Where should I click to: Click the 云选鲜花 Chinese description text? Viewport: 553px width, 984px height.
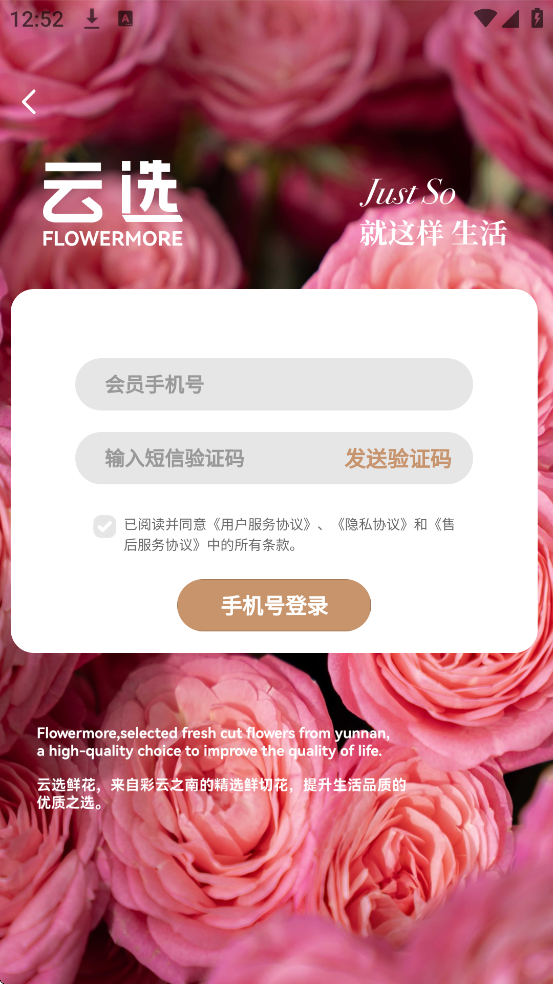(x=221, y=793)
